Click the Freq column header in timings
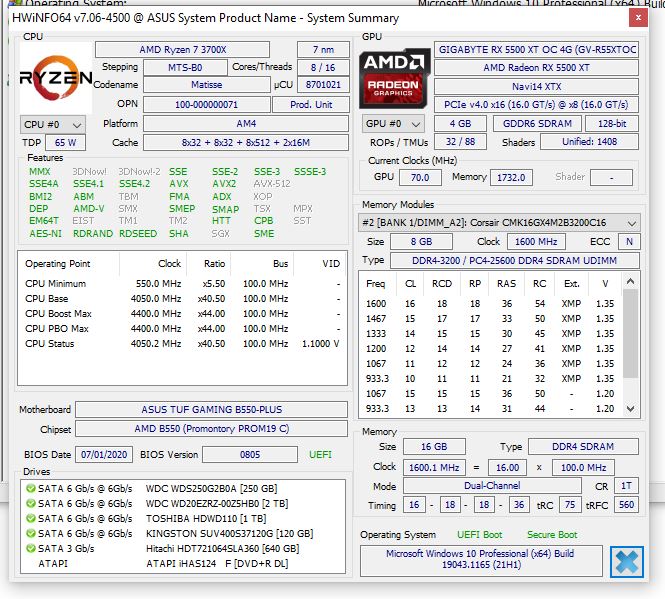 click(376, 284)
